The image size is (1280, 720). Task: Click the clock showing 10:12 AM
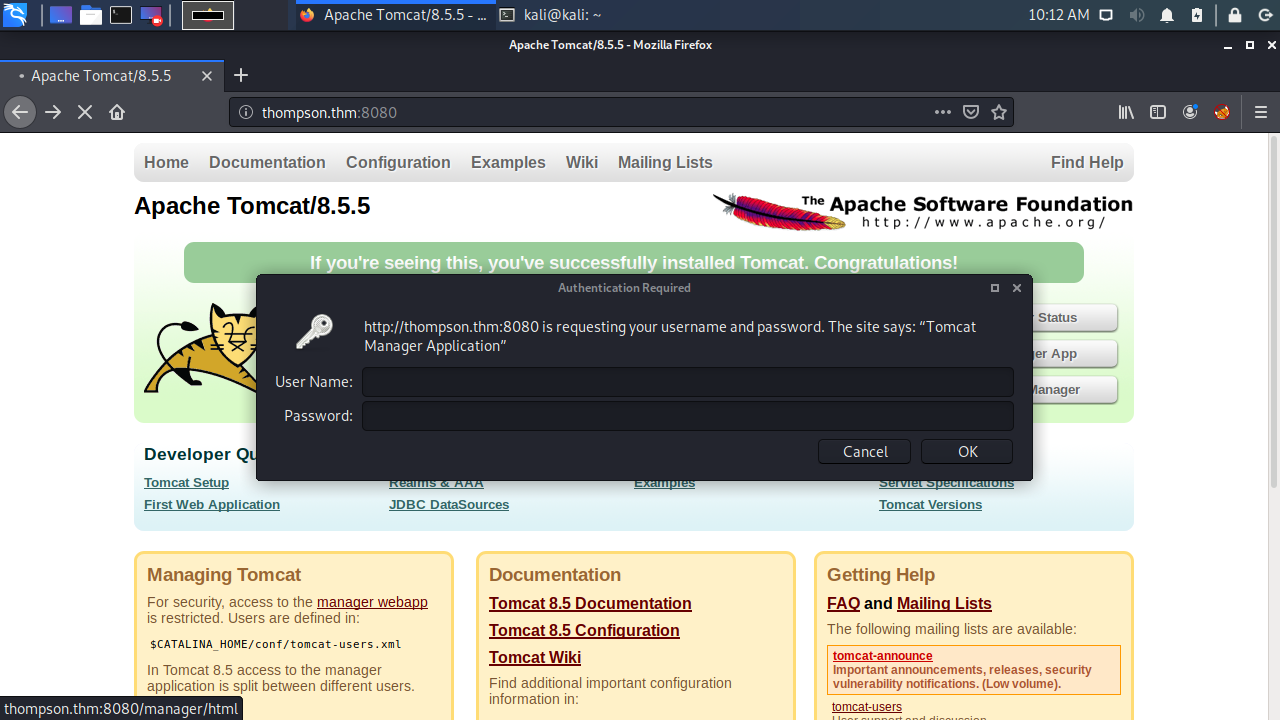click(x=1058, y=15)
